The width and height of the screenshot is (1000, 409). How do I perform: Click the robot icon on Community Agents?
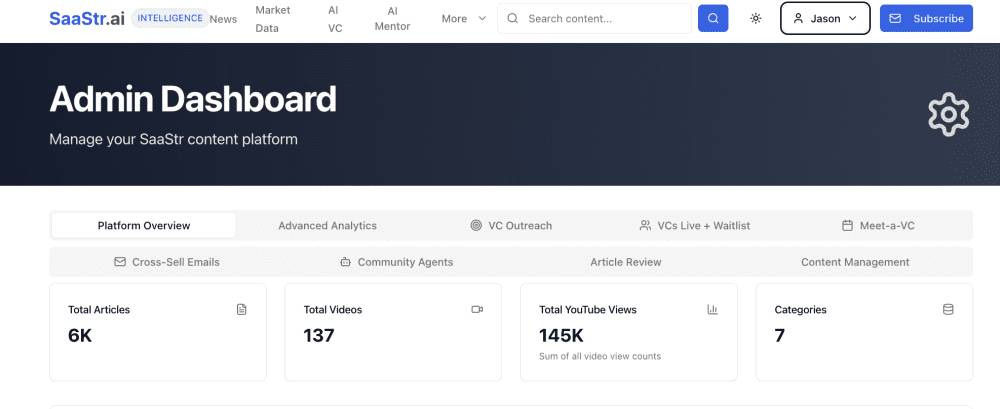pos(346,262)
